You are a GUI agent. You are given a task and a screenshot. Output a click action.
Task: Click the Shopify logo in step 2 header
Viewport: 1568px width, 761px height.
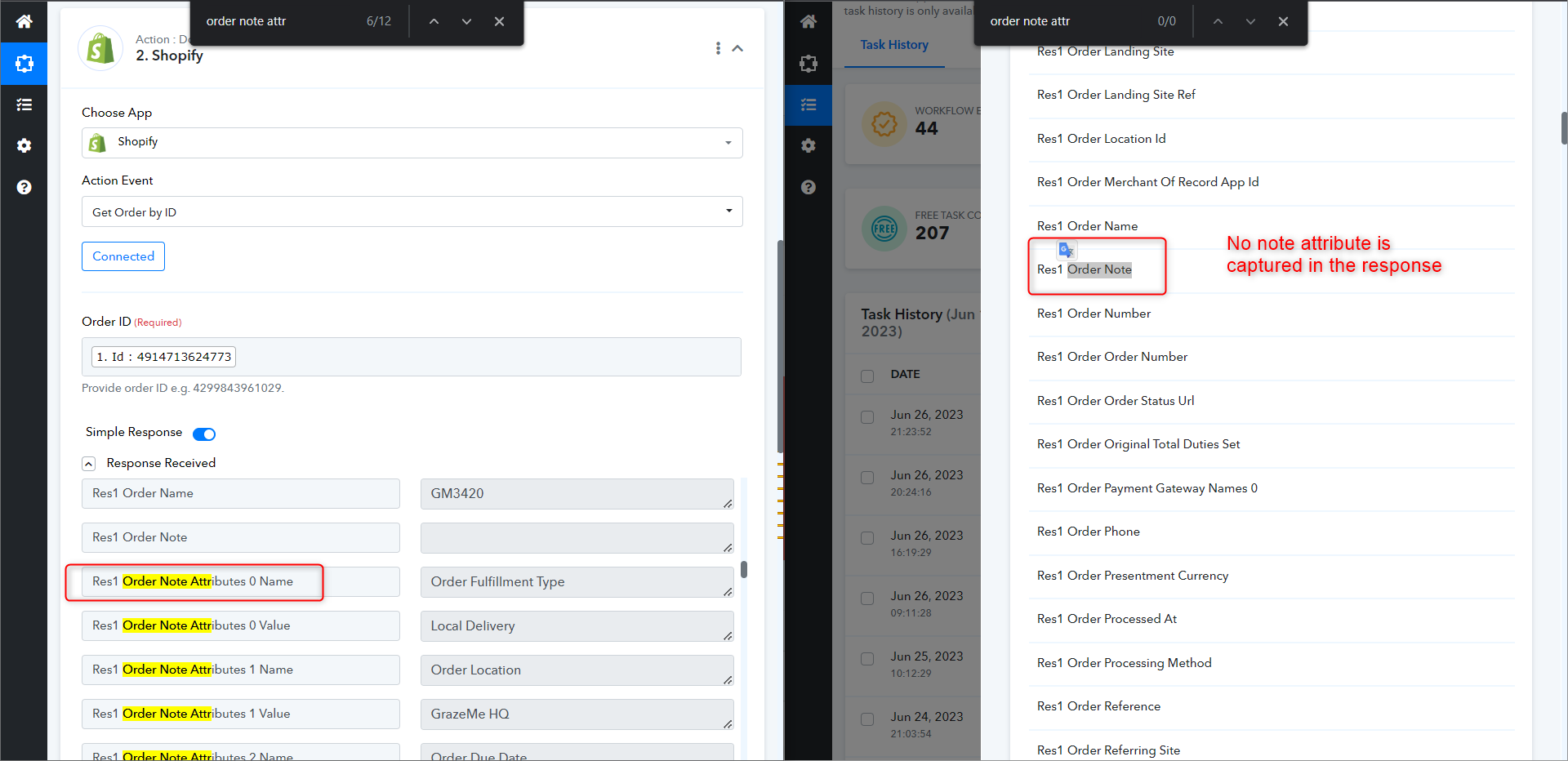100,48
